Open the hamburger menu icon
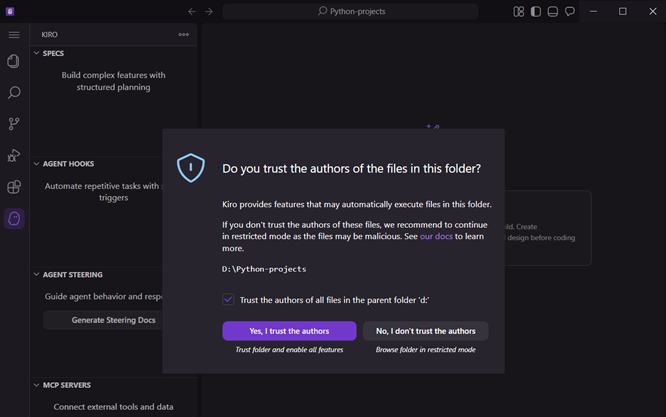Viewport: 666px width, 417px height. 14,35
